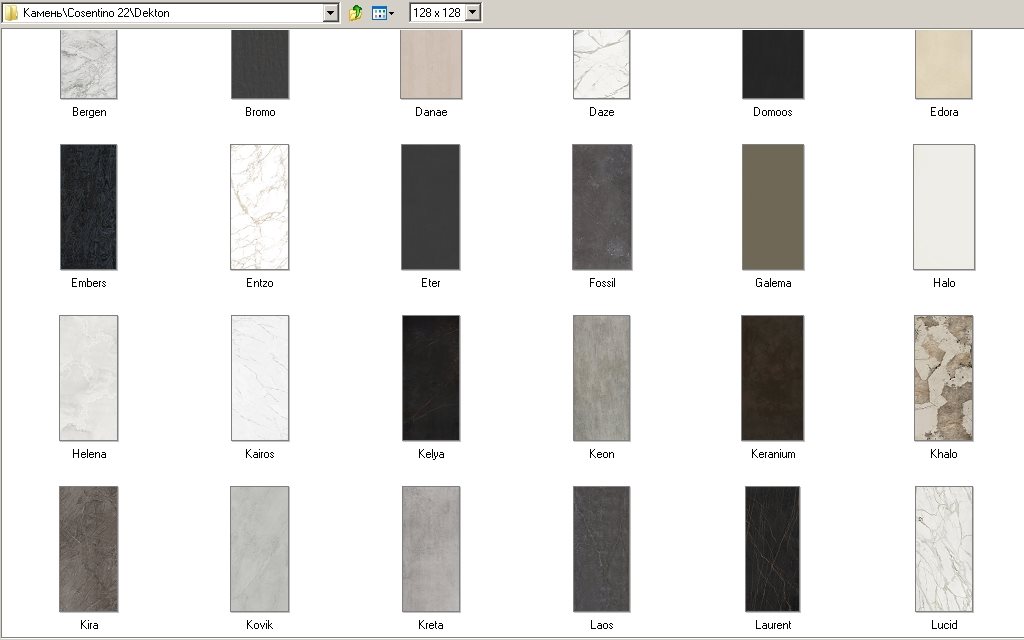The image size is (1024, 640).
Task: Click the Halo name label
Action: click(944, 283)
